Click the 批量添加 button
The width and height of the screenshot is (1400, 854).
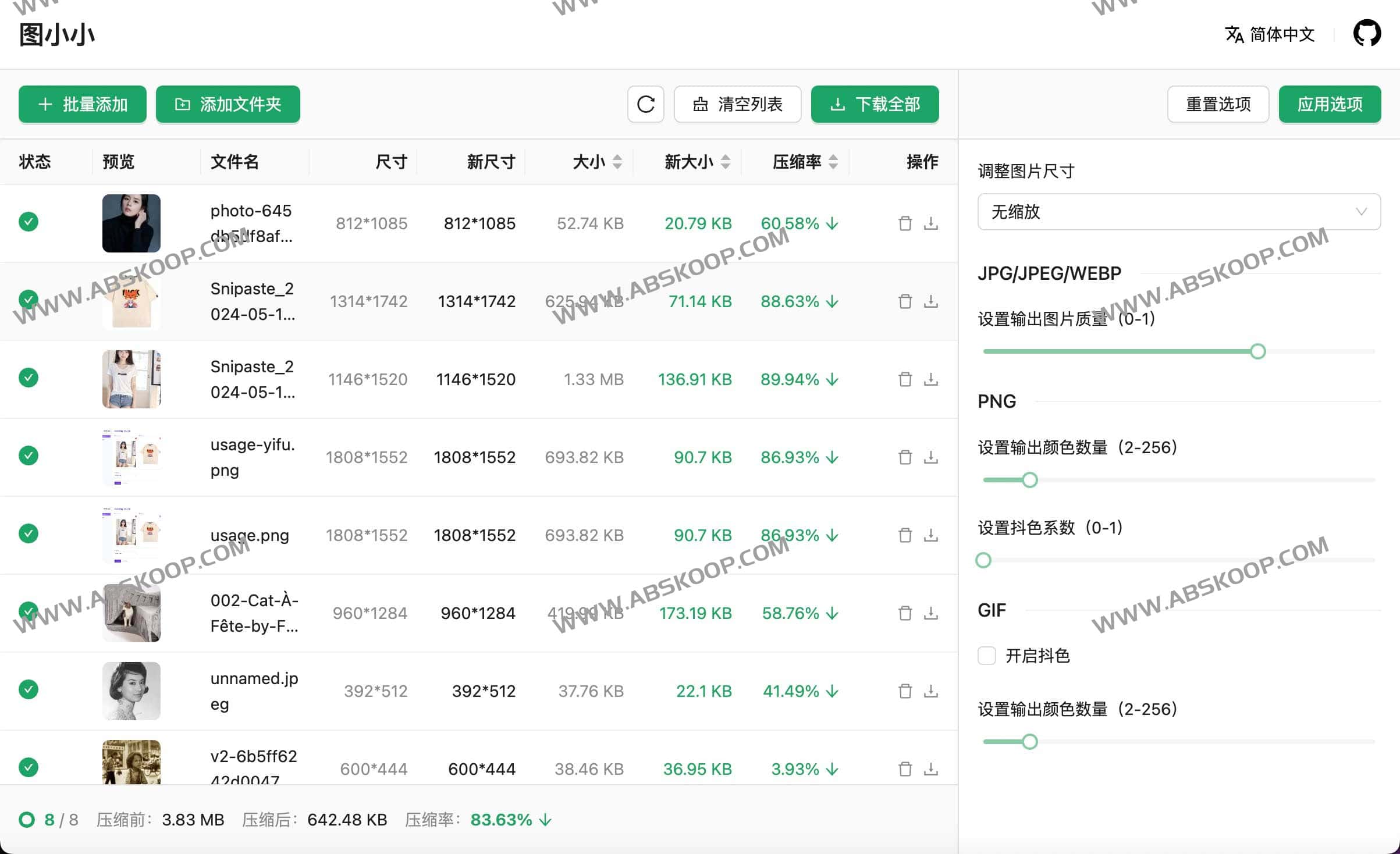pos(83,104)
